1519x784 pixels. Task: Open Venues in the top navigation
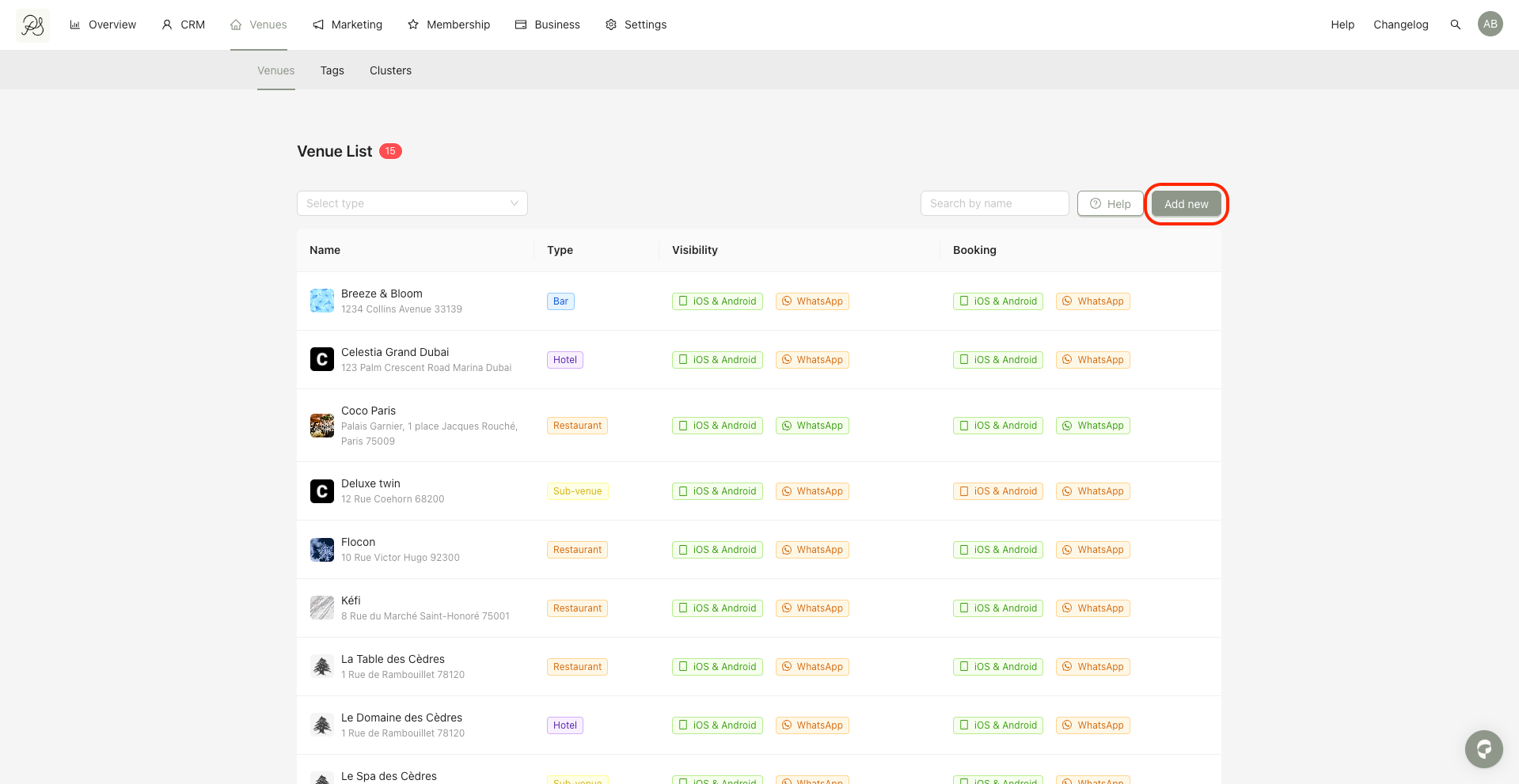coord(259,25)
